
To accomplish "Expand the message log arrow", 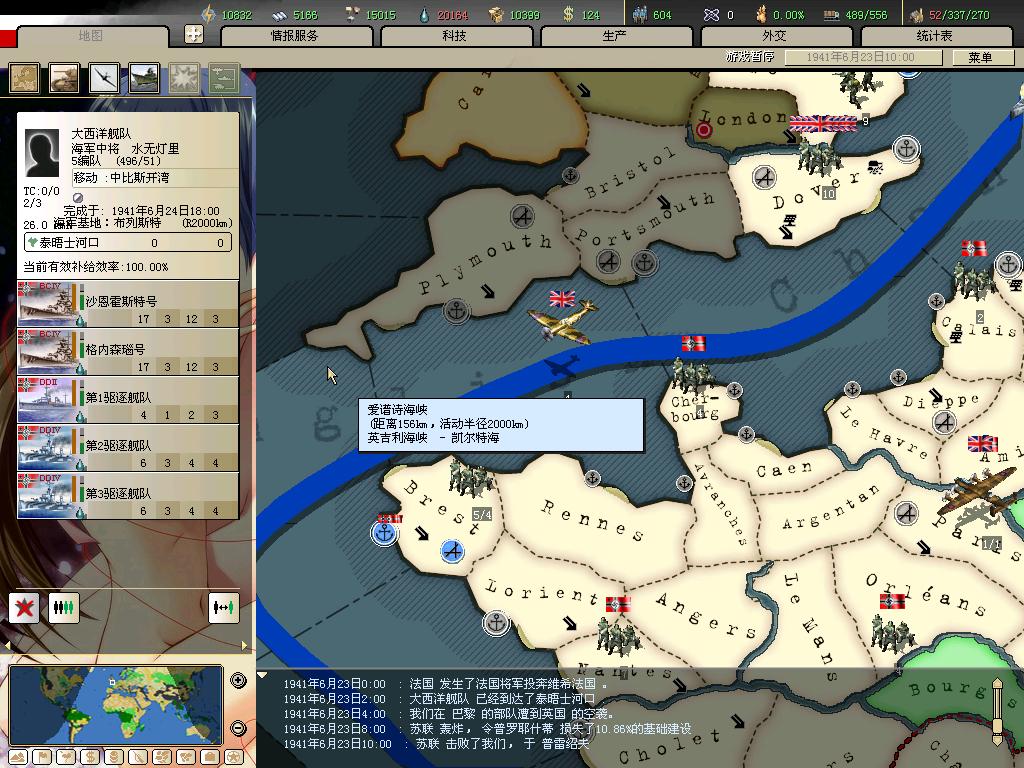I will point(262,675).
